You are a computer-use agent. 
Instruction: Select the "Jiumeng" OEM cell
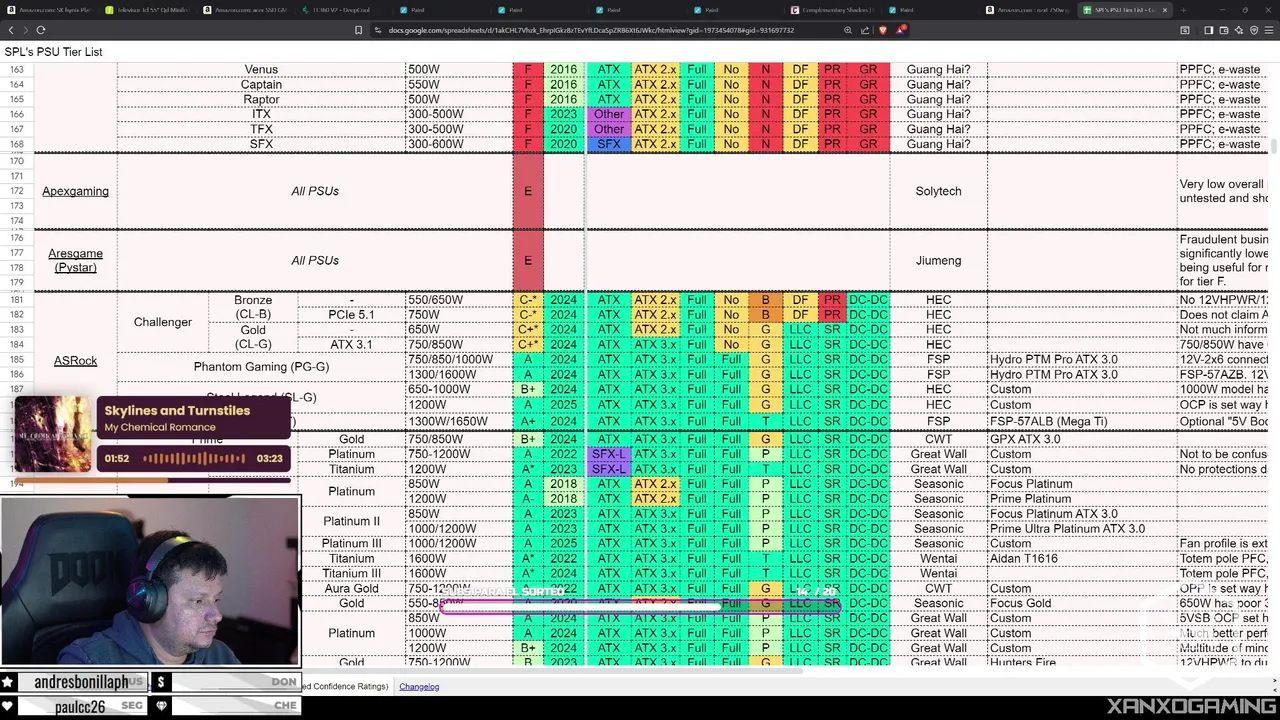(x=938, y=260)
